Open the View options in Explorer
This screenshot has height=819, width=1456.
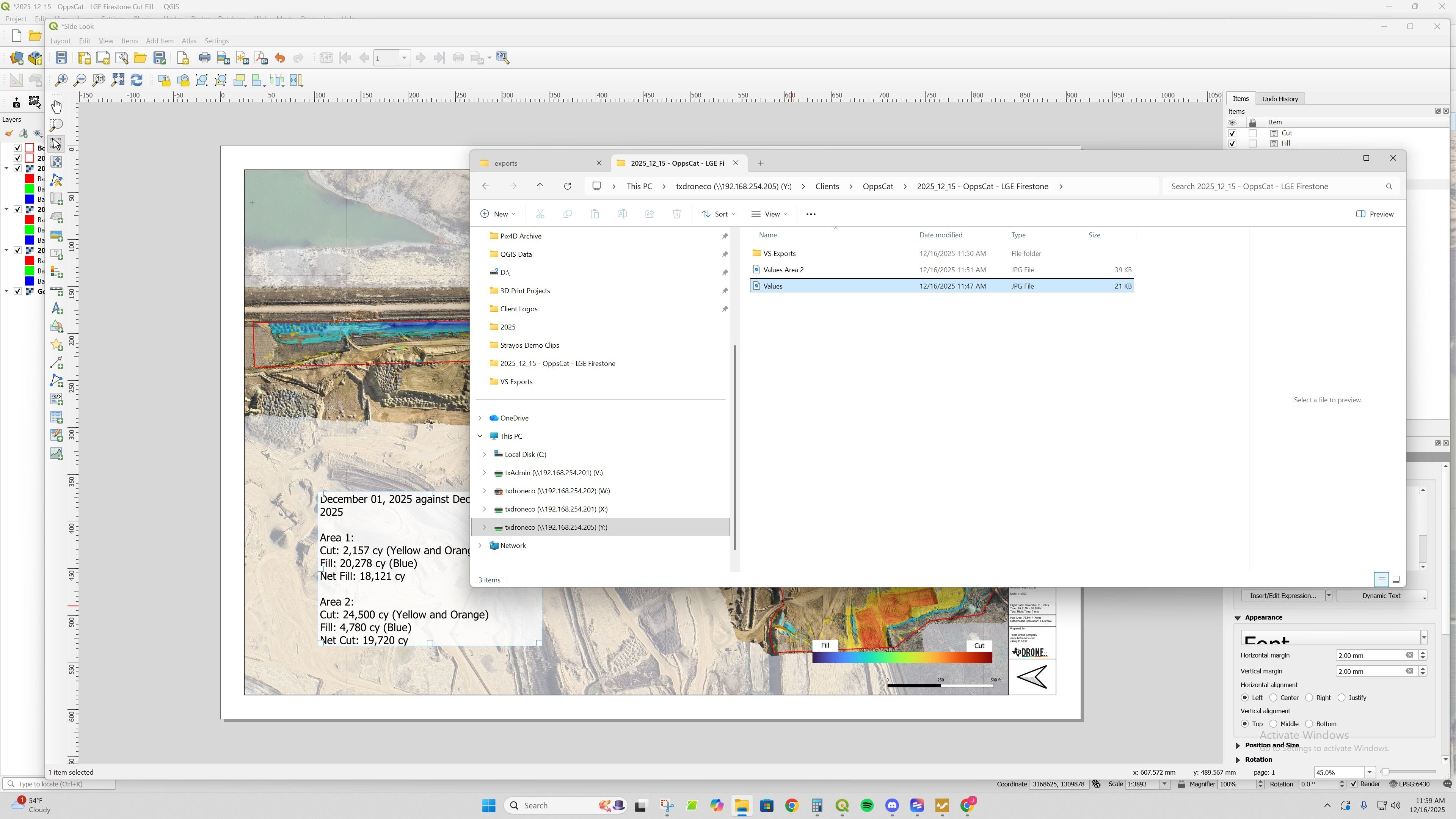[x=769, y=214]
